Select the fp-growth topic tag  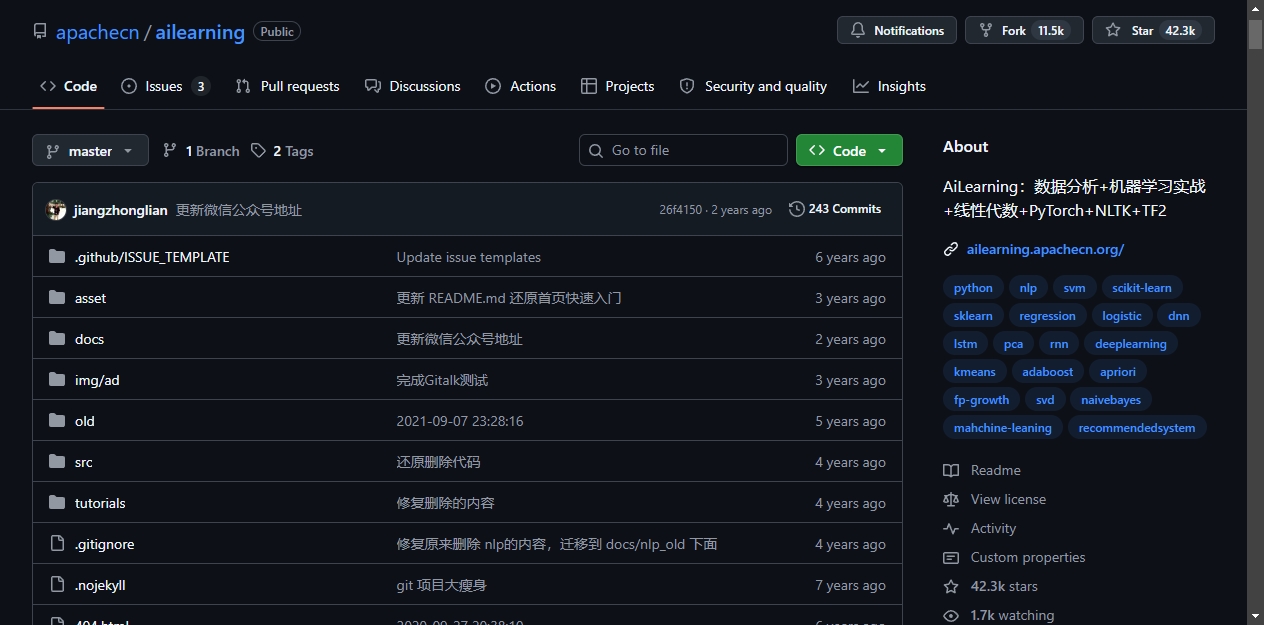coord(982,400)
